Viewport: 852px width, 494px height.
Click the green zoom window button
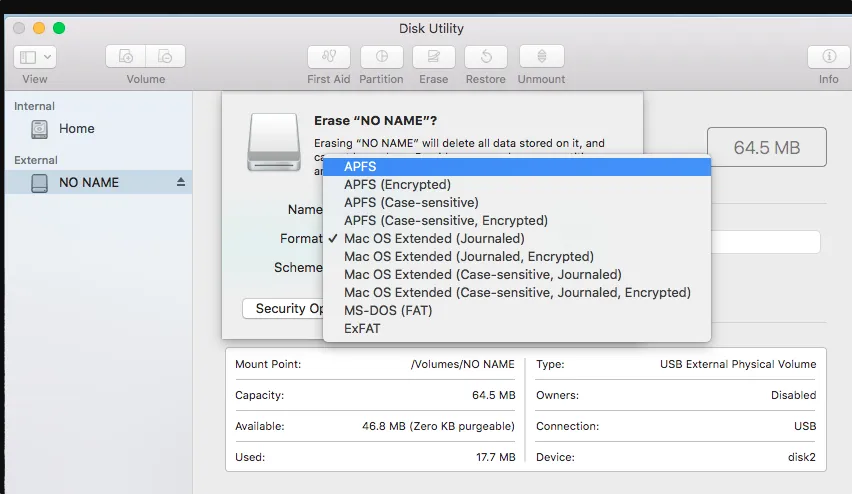click(59, 28)
